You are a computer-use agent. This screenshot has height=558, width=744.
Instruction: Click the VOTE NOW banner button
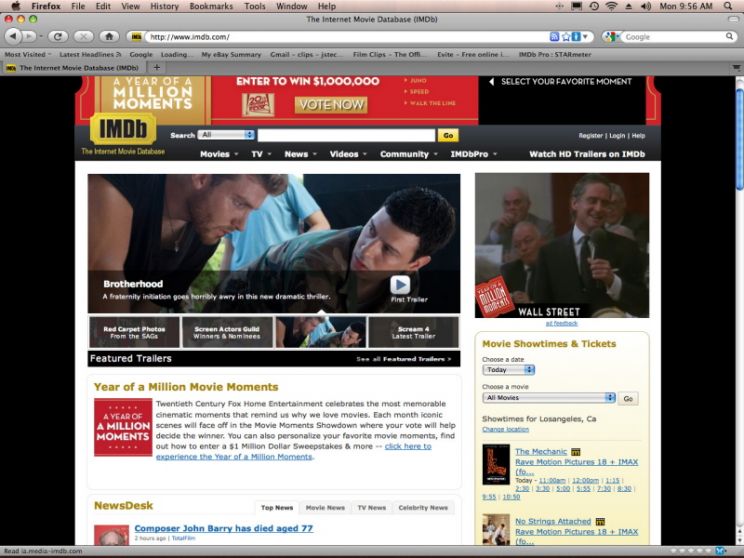click(x=331, y=104)
